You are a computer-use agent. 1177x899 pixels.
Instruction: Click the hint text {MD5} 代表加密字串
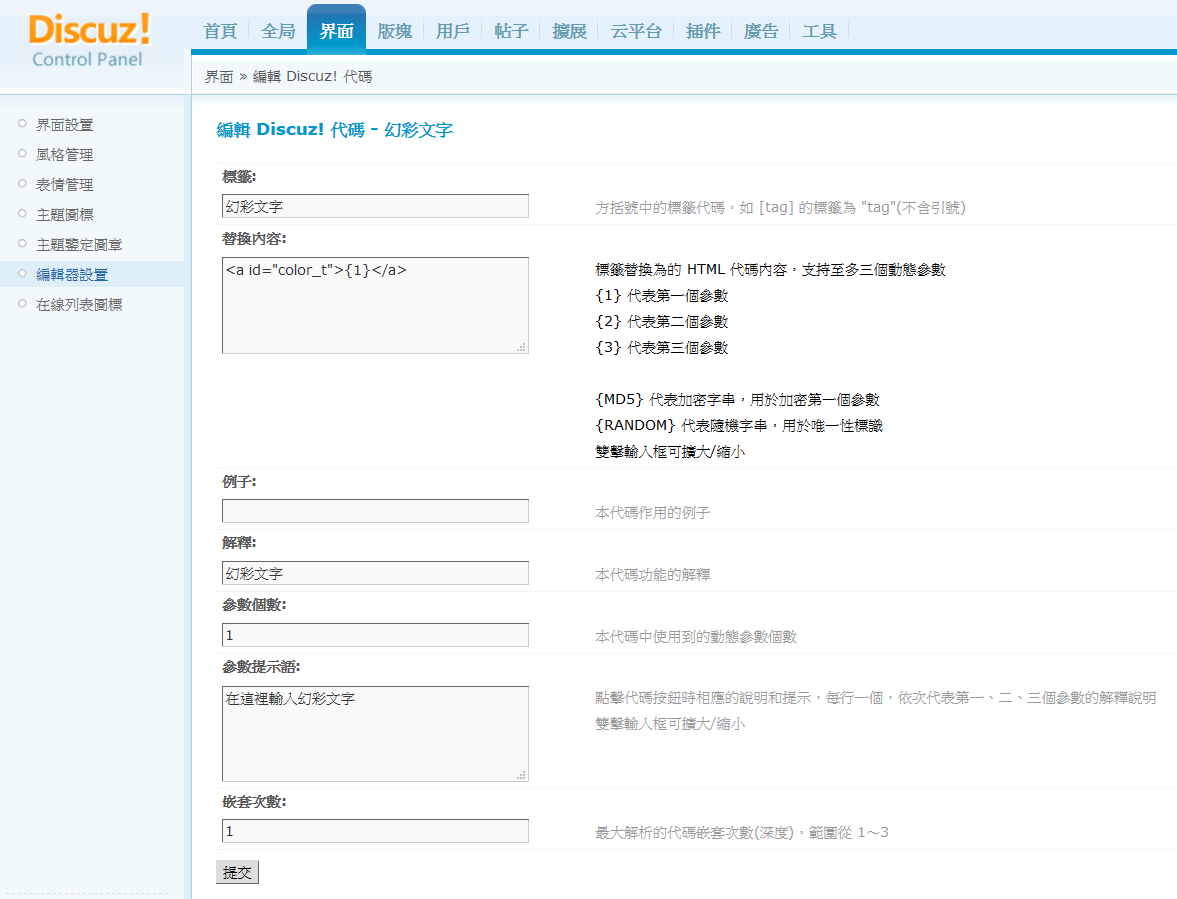[665, 399]
